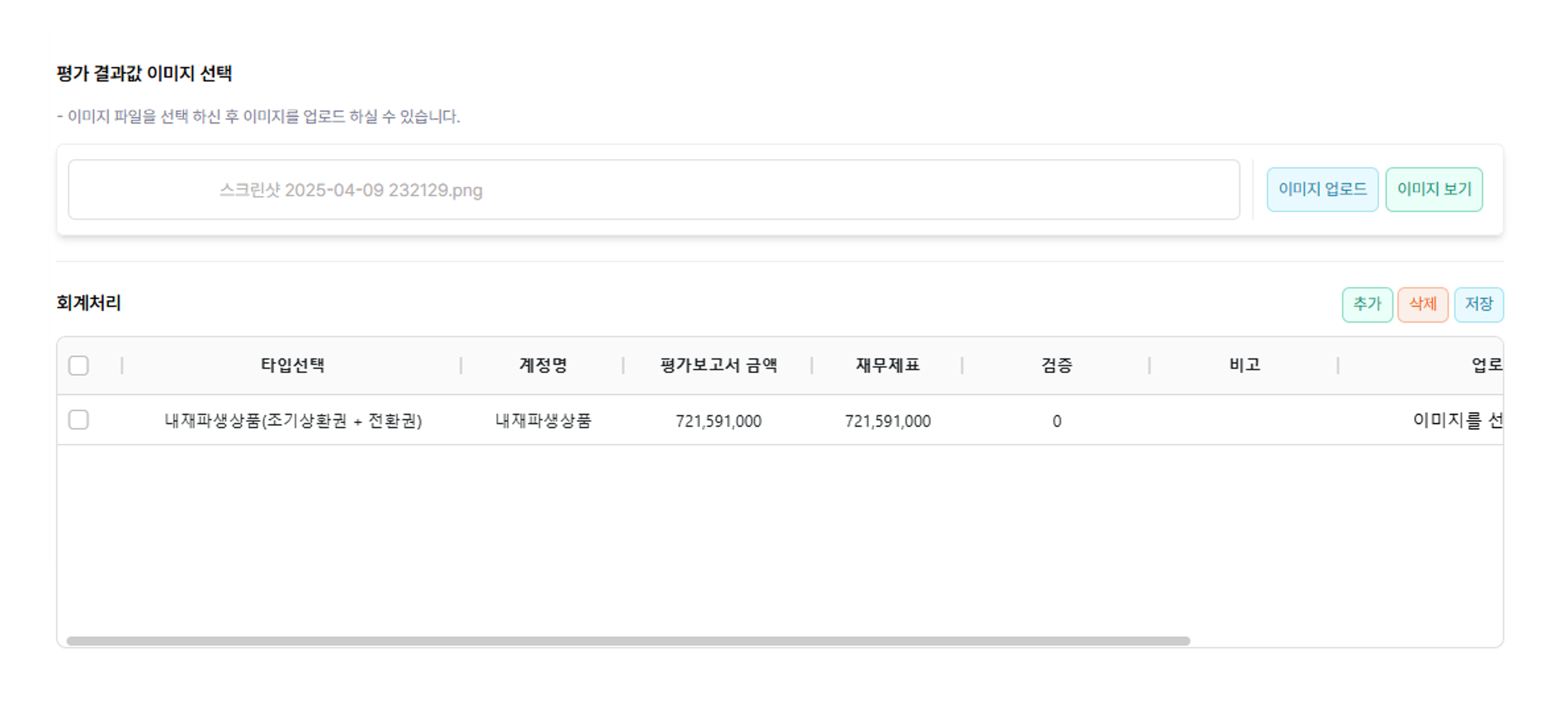Click the 이미지를 선 cell in last column
This screenshot has height=704, width=1568.
pyautogui.click(x=1456, y=421)
